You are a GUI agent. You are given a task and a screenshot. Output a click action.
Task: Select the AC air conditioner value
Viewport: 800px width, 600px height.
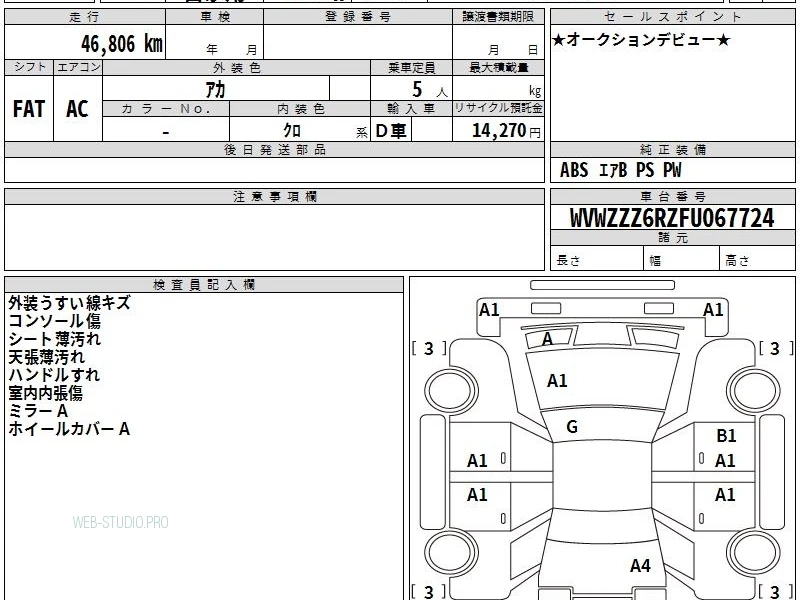click(x=78, y=109)
